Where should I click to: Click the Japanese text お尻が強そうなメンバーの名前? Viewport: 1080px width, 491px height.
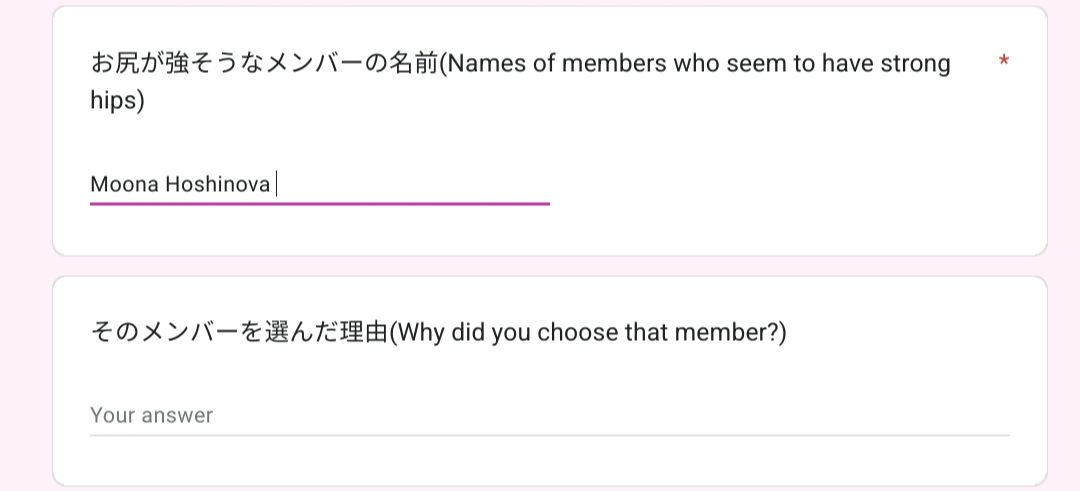click(264, 64)
